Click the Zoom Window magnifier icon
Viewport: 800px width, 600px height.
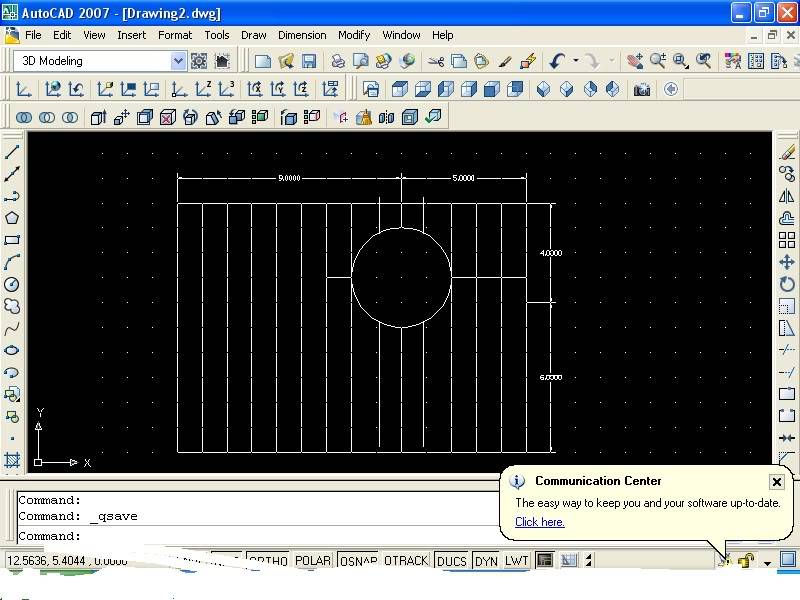(x=681, y=61)
